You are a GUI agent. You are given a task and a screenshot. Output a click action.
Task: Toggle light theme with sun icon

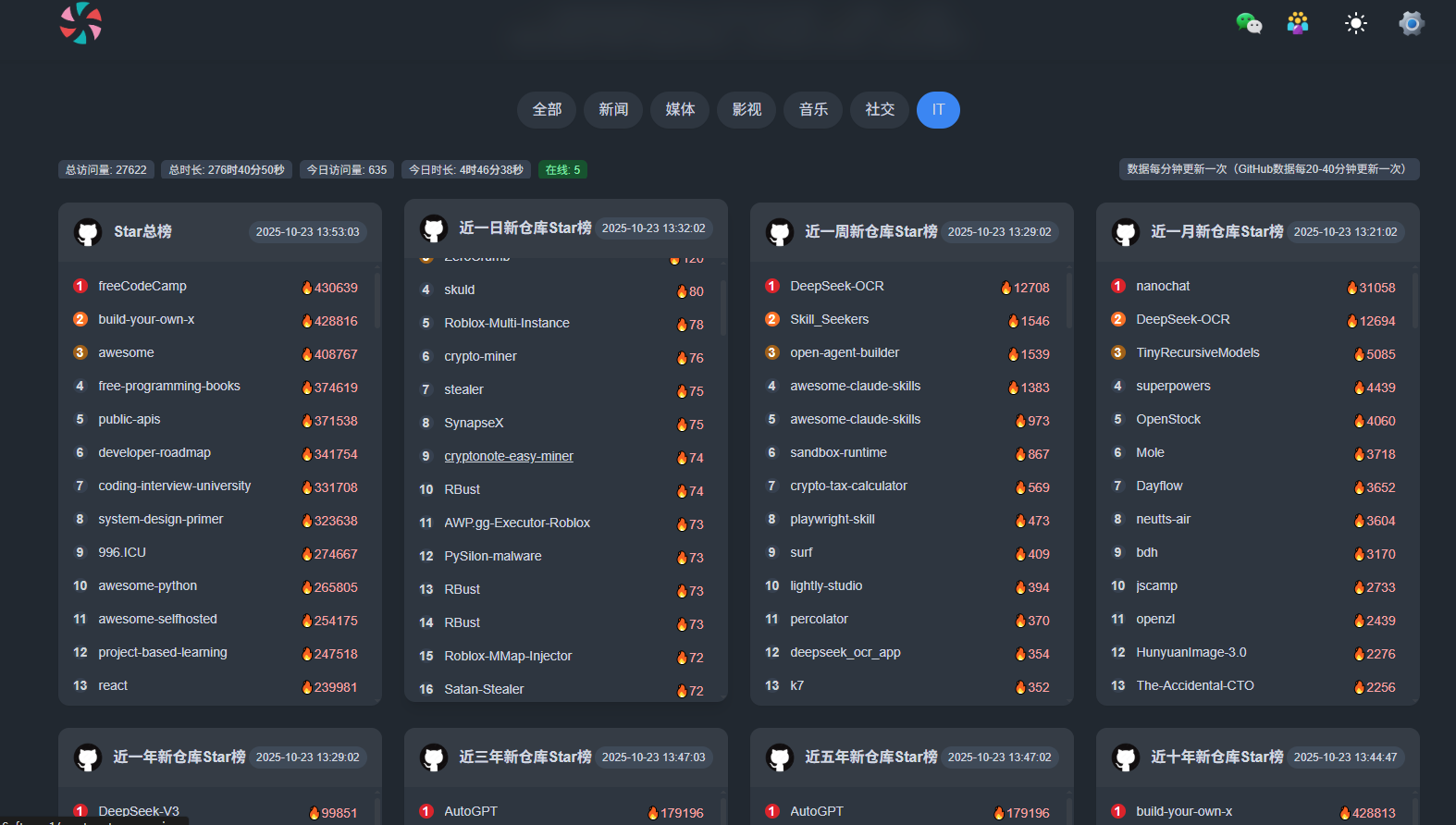(x=1355, y=23)
